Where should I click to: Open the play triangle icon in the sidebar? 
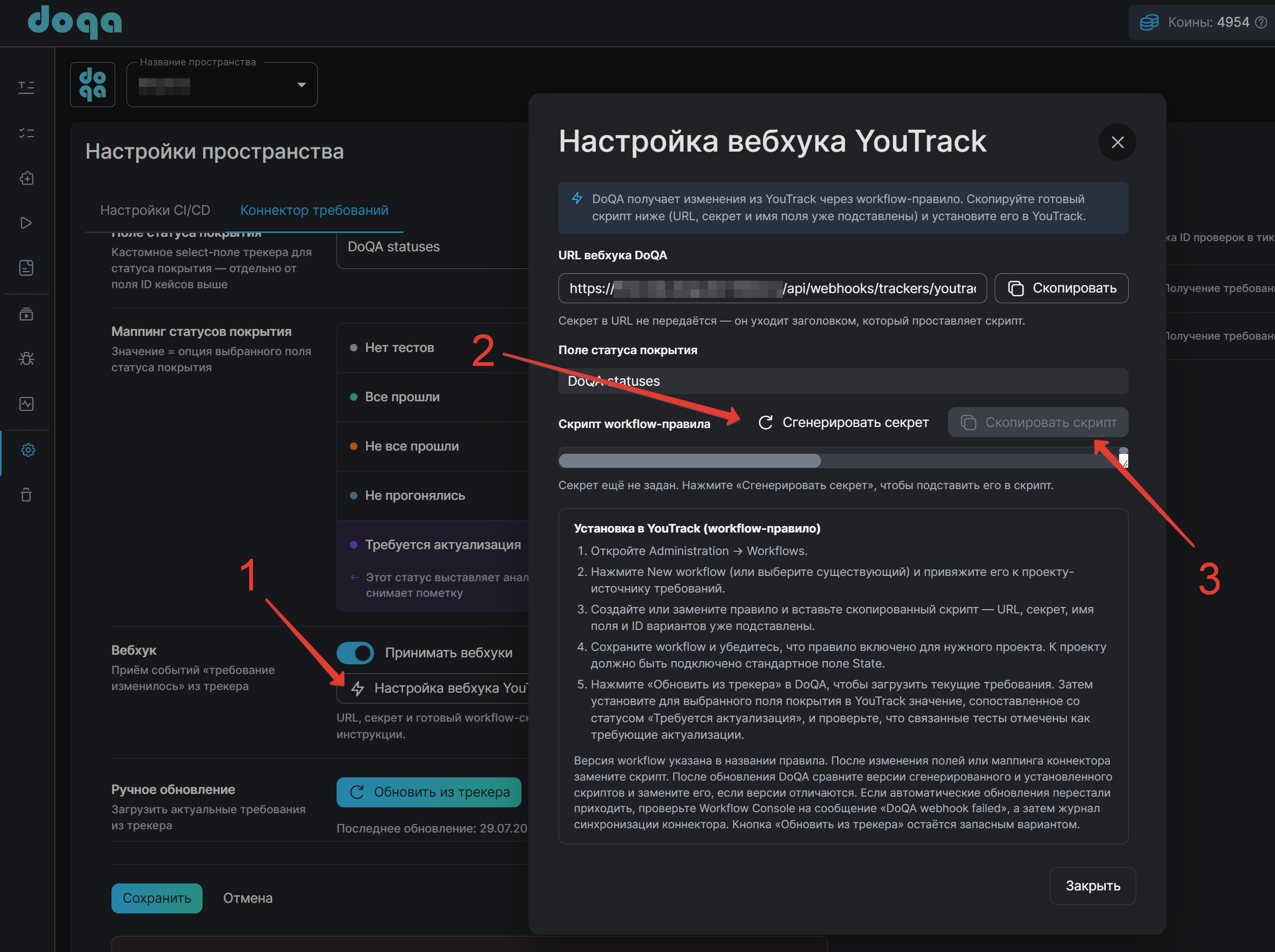[26, 223]
